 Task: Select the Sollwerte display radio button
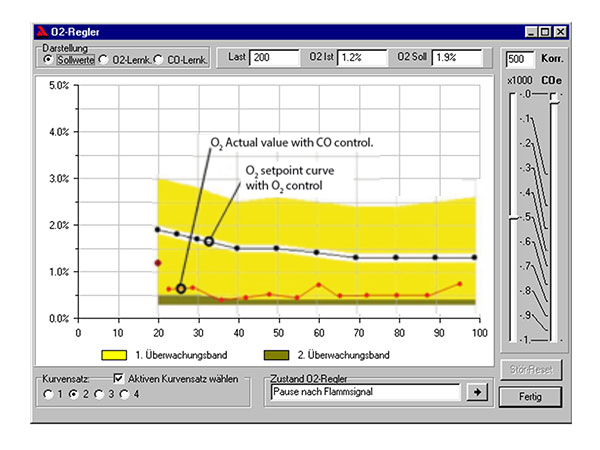click(x=48, y=60)
